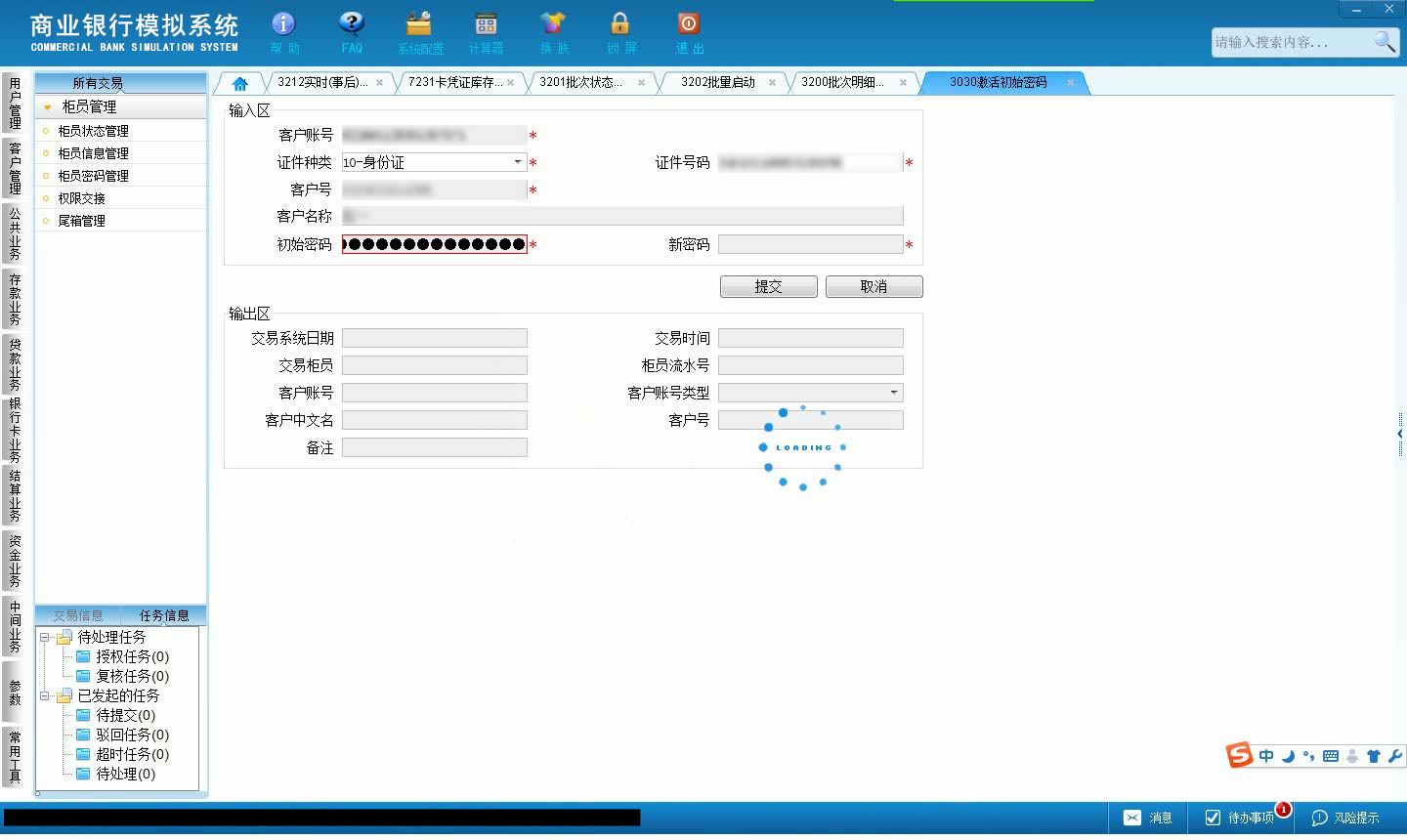Screen dimensions: 1407x840
Task: Collapse the 待处理任务 tree node
Action: 44,637
